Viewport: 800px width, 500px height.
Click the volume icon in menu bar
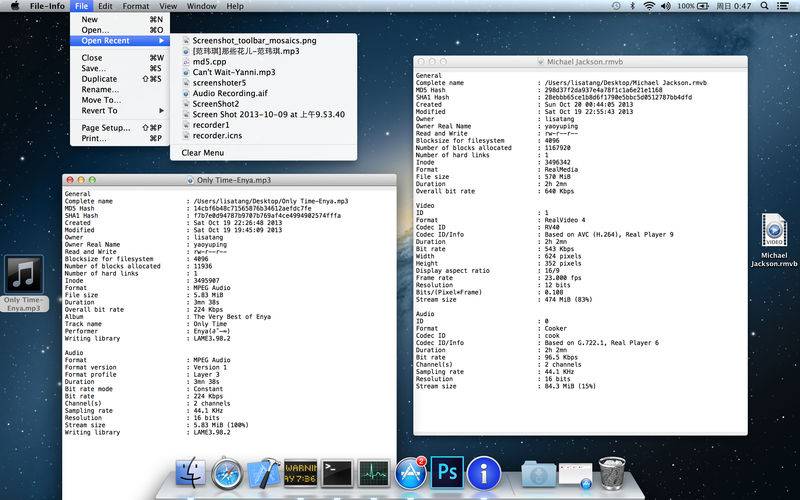(x=666, y=6)
